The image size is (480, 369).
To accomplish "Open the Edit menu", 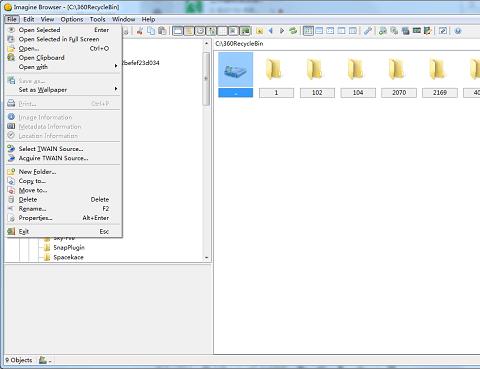I will point(29,19).
